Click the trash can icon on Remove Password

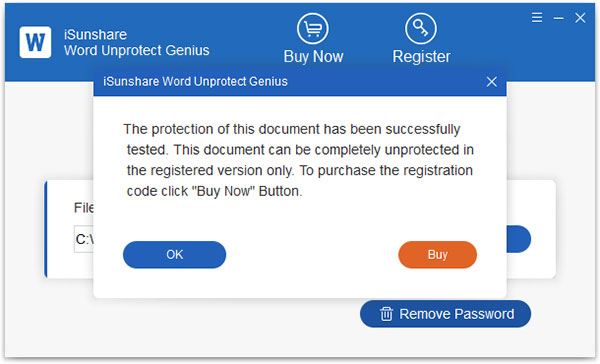click(386, 314)
